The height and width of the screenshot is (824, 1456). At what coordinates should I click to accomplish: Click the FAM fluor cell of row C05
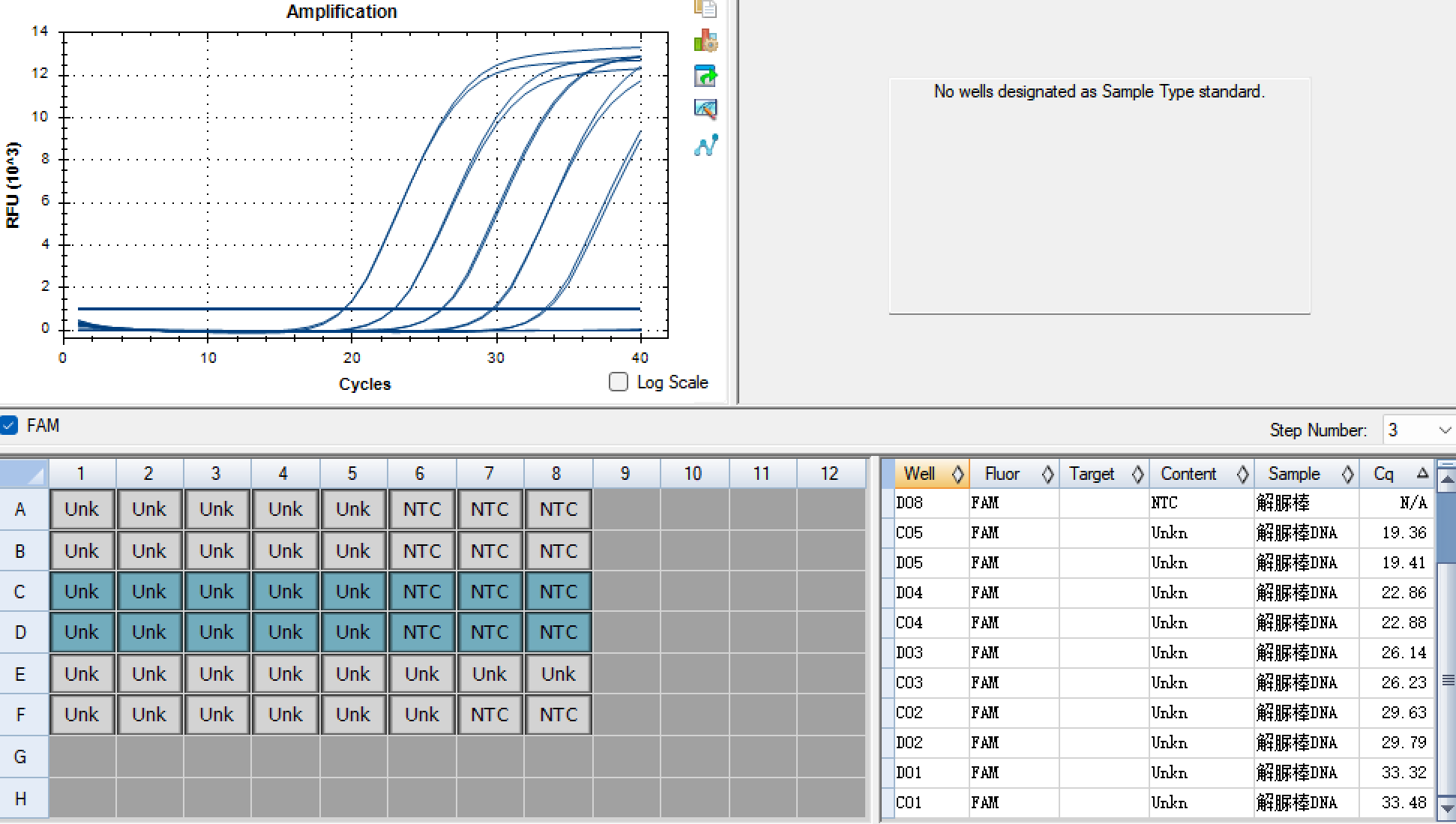point(1014,533)
